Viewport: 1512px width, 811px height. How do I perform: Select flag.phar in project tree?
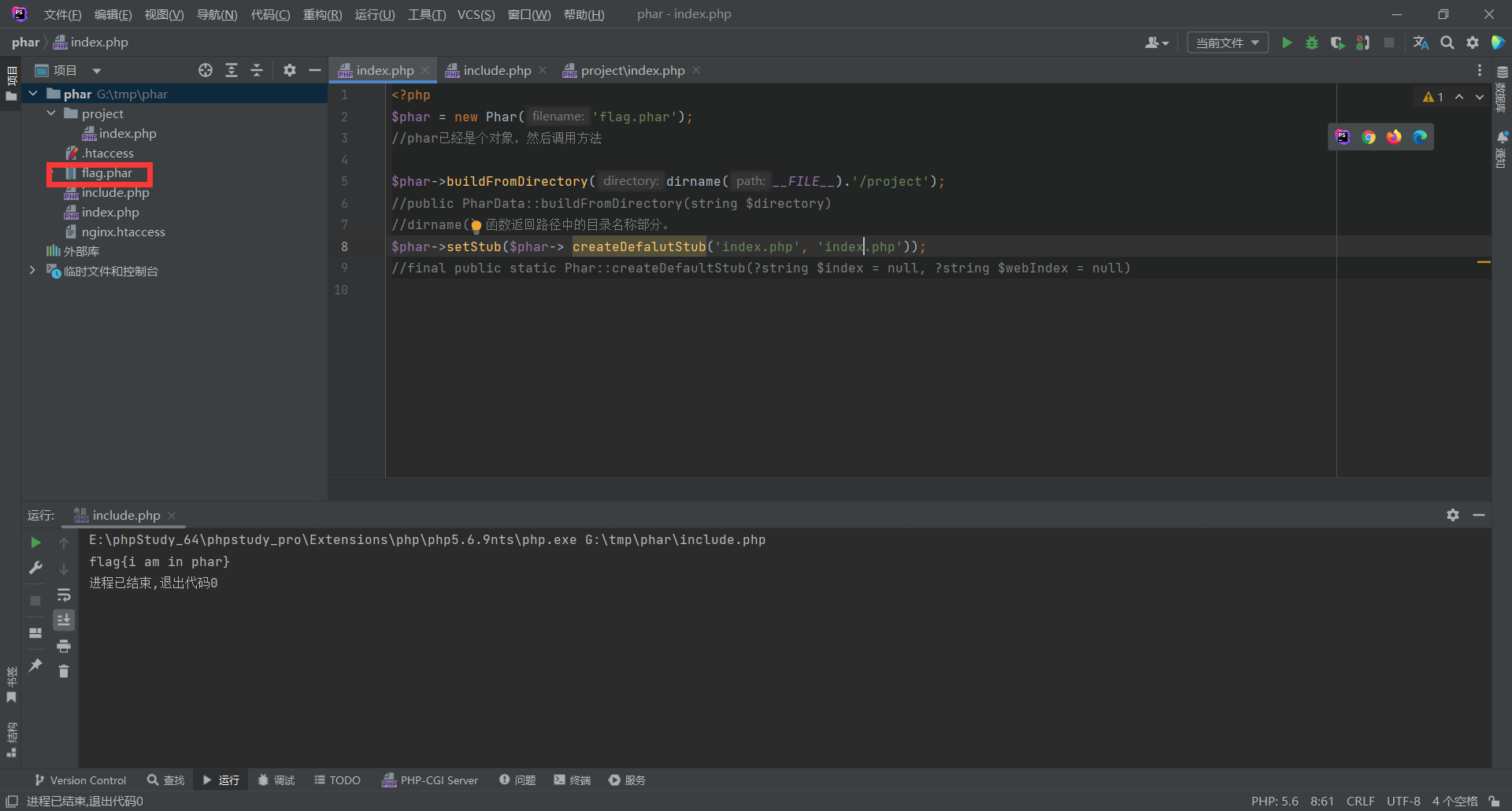coord(107,173)
